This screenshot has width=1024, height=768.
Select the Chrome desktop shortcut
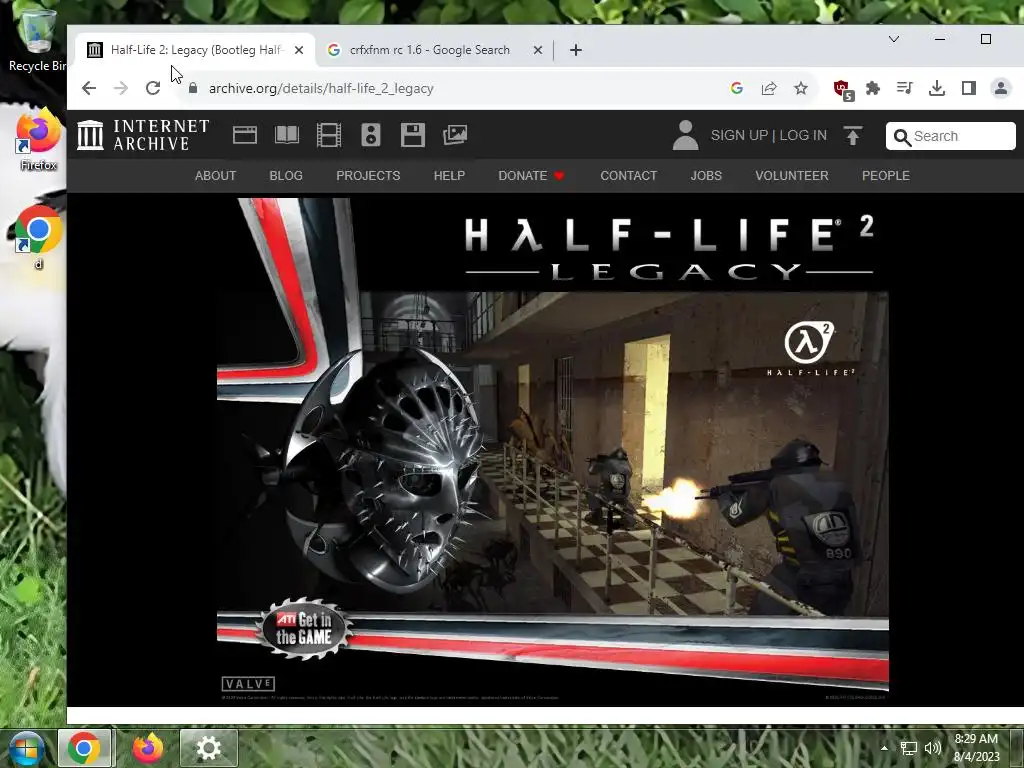[38, 238]
